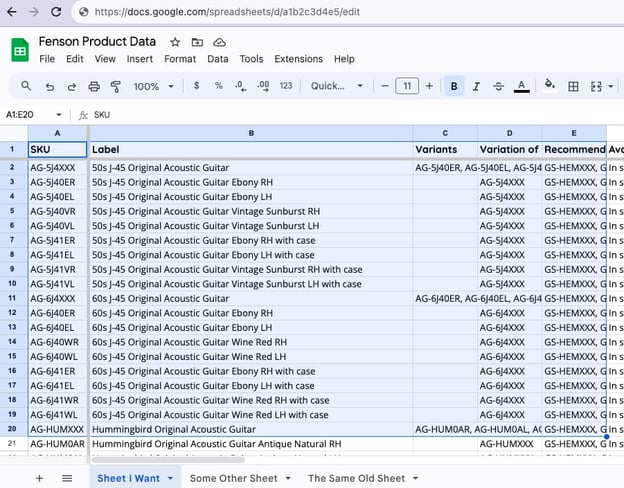Click the browser address bar URL

click(227, 12)
